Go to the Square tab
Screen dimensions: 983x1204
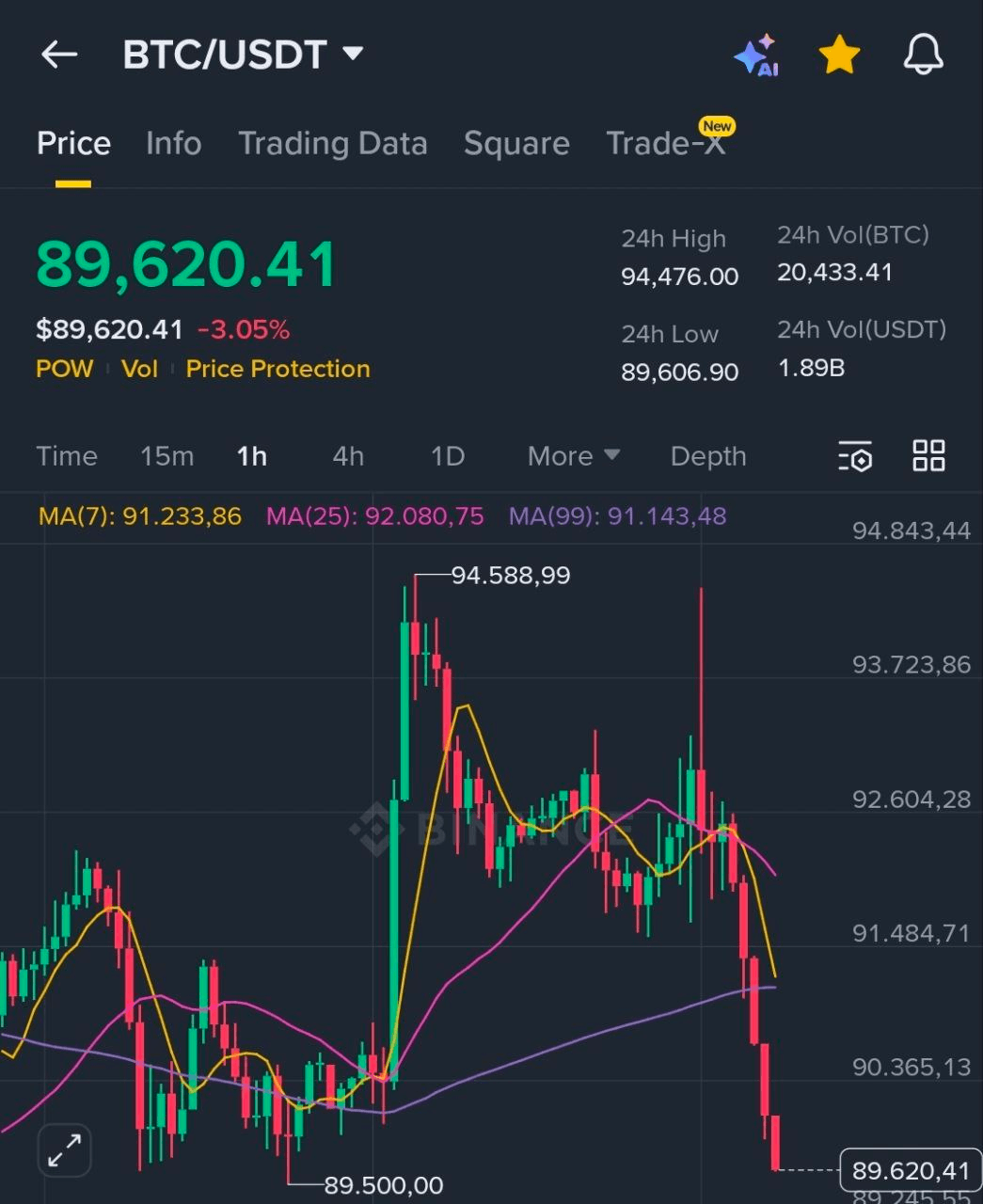coord(516,144)
